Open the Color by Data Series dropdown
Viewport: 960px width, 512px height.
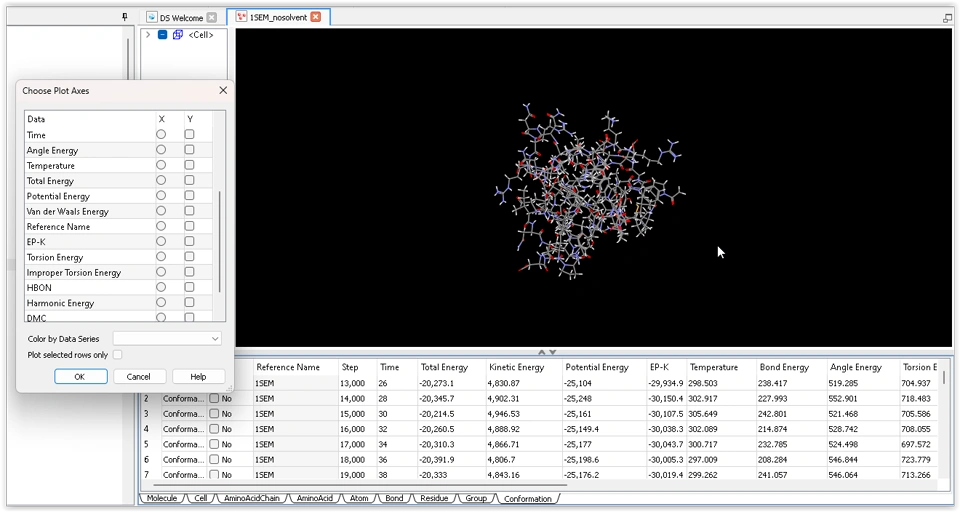pos(167,339)
